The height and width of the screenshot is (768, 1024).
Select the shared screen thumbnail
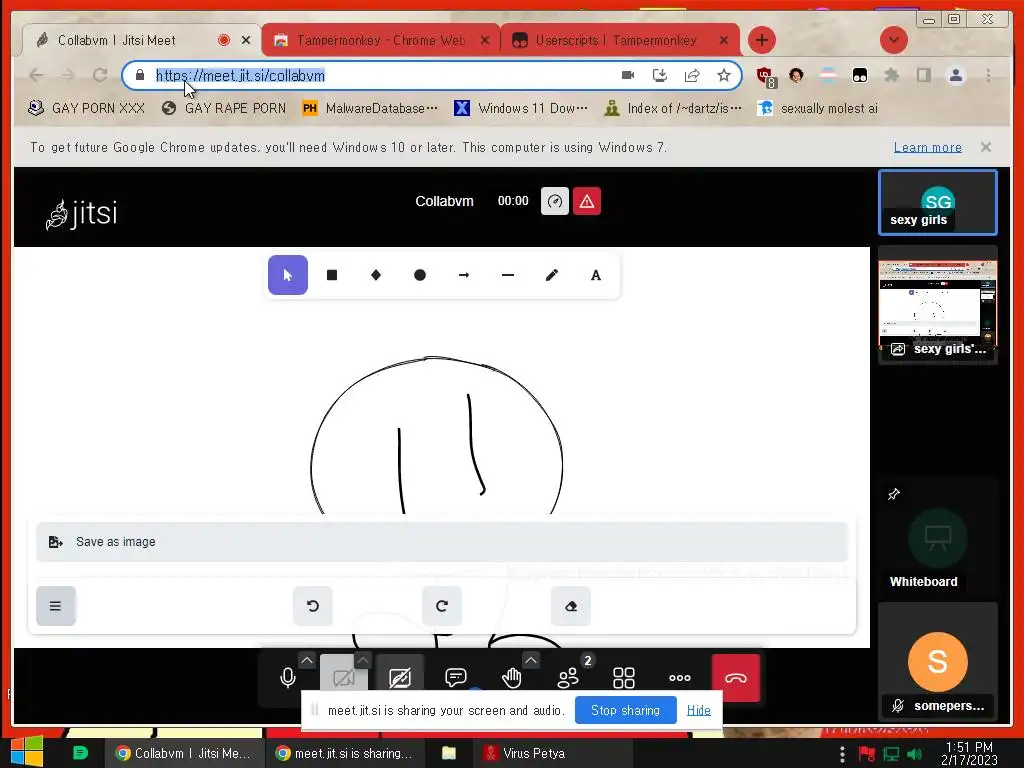coord(937,304)
